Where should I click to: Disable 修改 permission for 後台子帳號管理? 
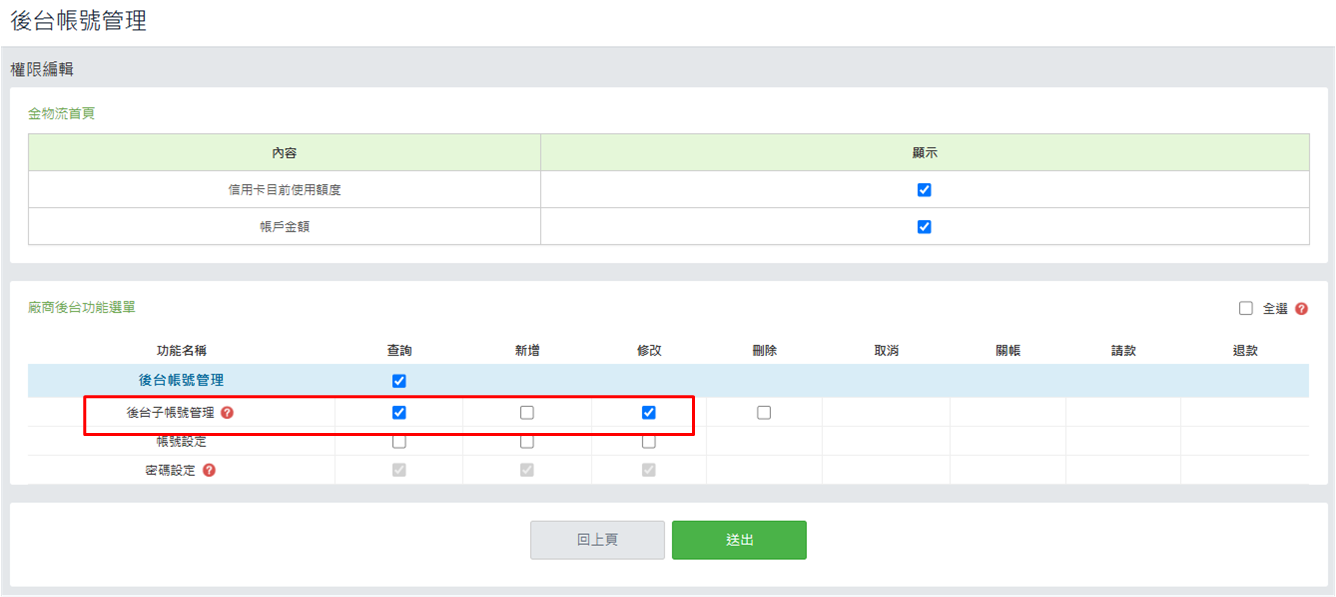point(649,412)
